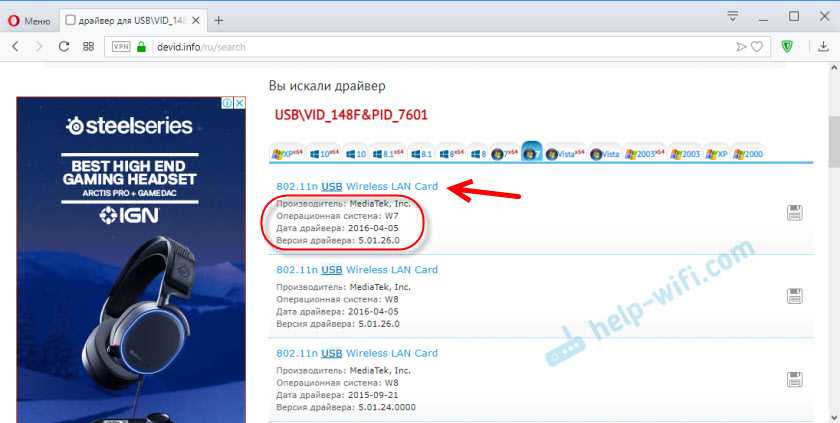
Task: Open the green shield ad blocker icon
Action: pyautogui.click(x=789, y=46)
